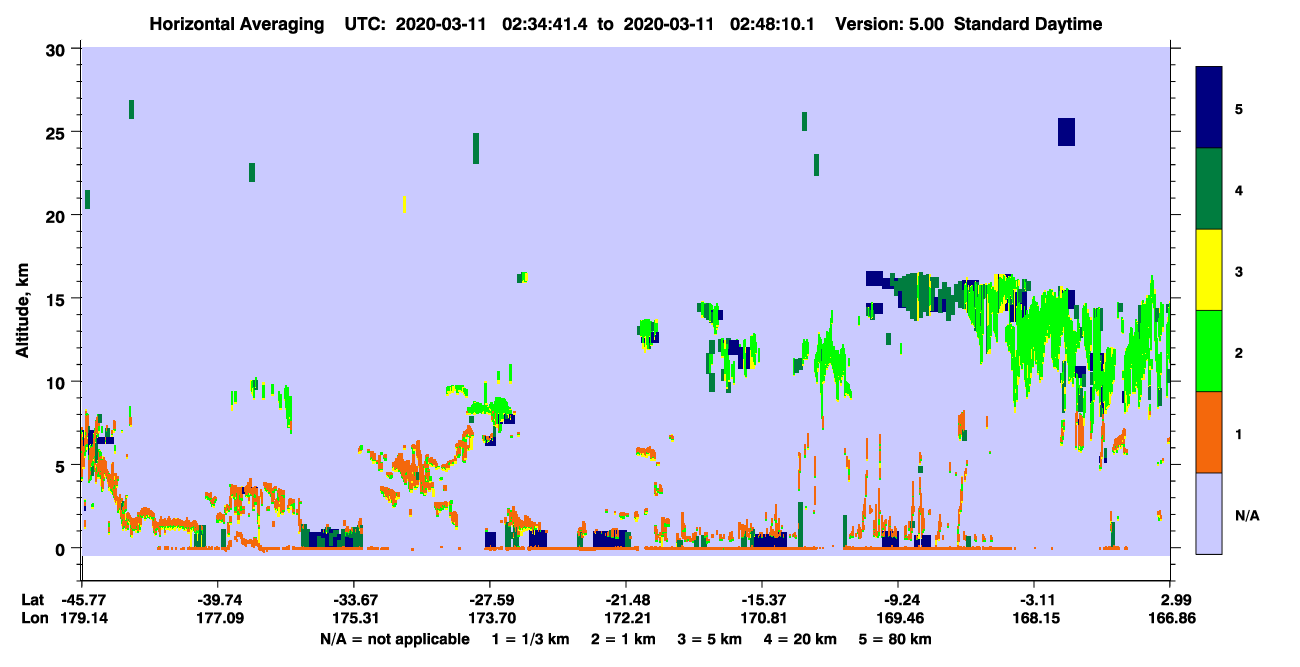This screenshot has width=1300, height=667.
Task: Click the dark blue block near 25 km
Action: pos(1066,132)
